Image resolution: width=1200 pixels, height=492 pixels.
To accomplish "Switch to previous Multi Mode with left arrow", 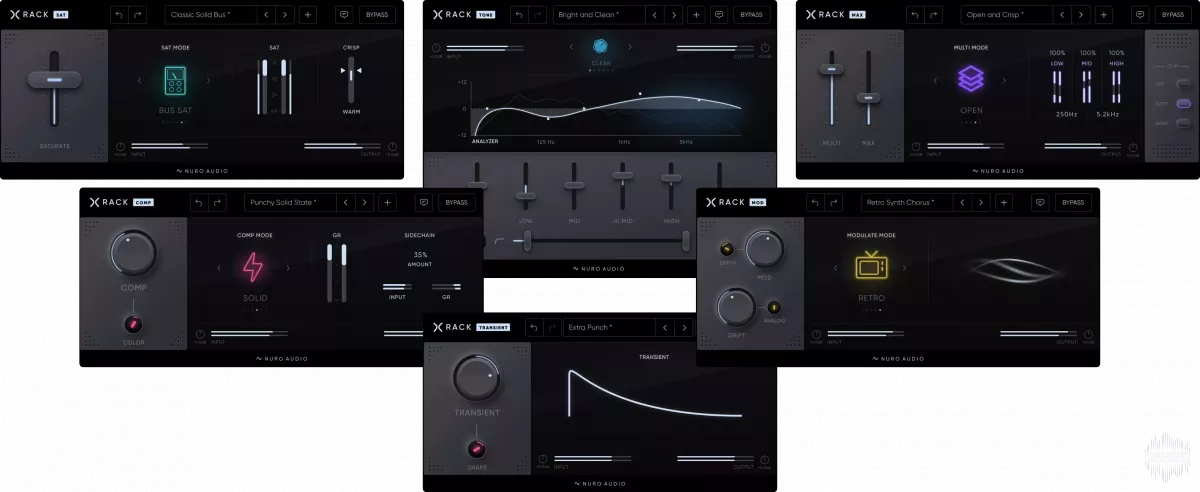I will [x=933, y=81].
